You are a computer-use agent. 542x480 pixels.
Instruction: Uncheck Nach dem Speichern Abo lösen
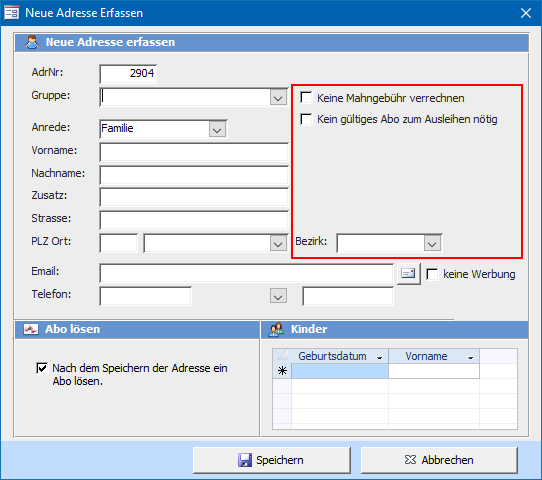42,368
